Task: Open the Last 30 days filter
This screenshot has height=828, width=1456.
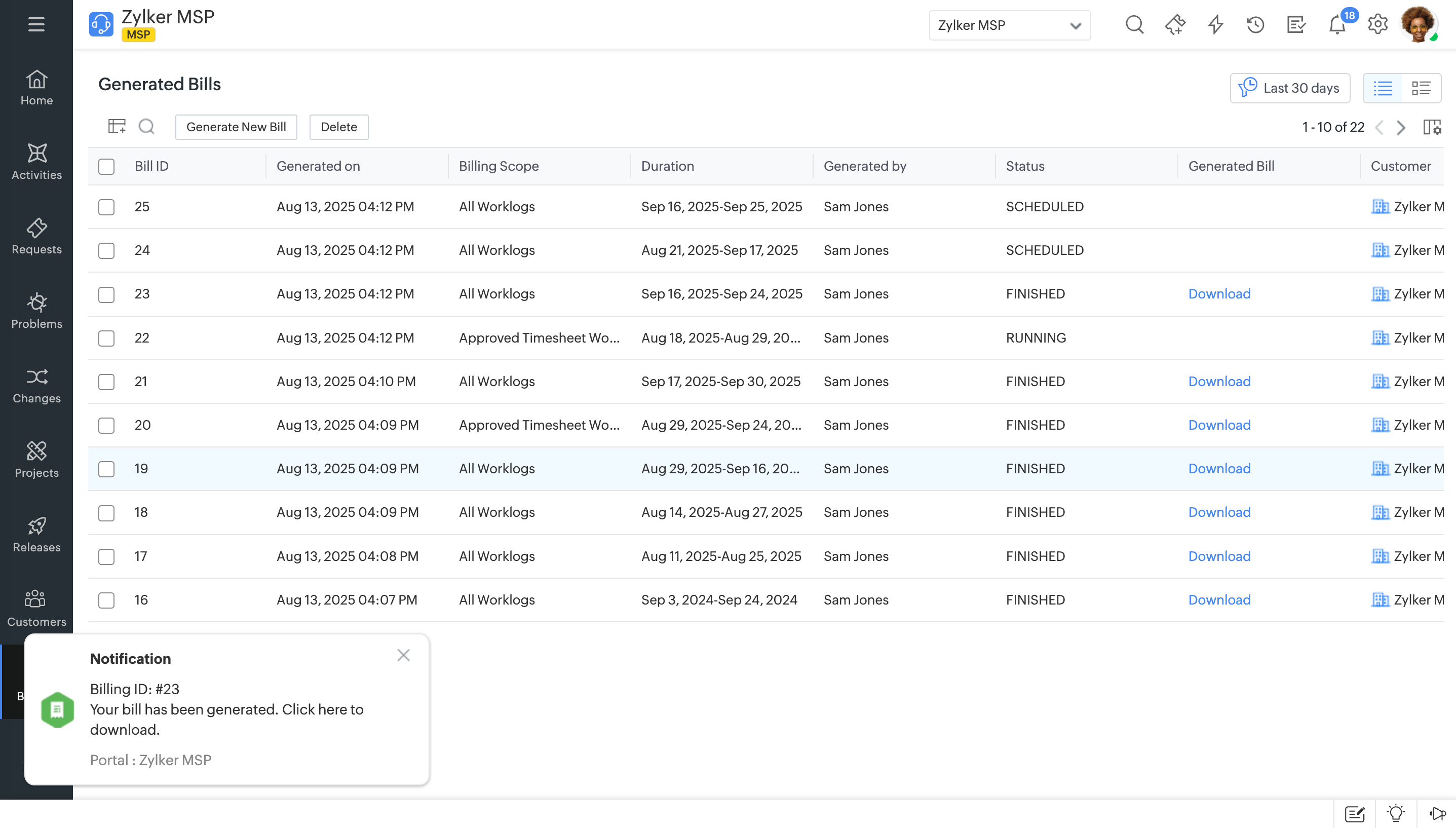Action: tap(1289, 88)
